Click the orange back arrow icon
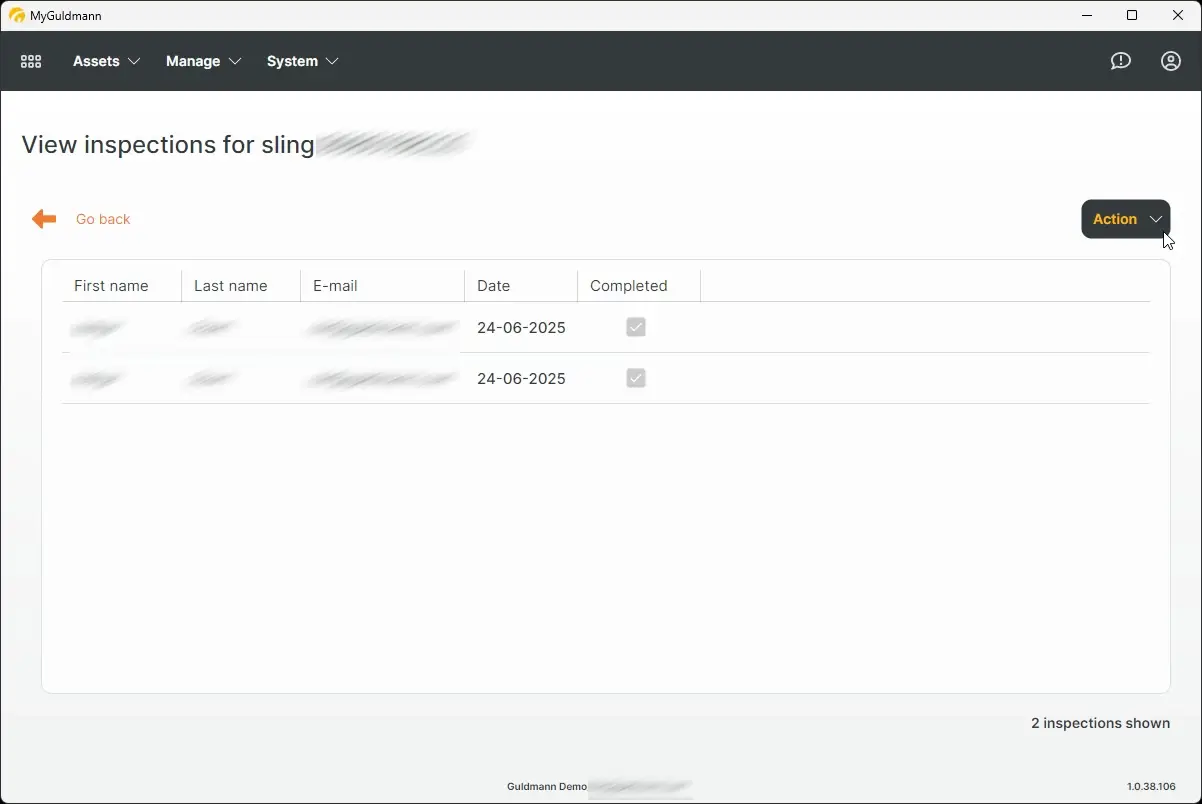 43,218
